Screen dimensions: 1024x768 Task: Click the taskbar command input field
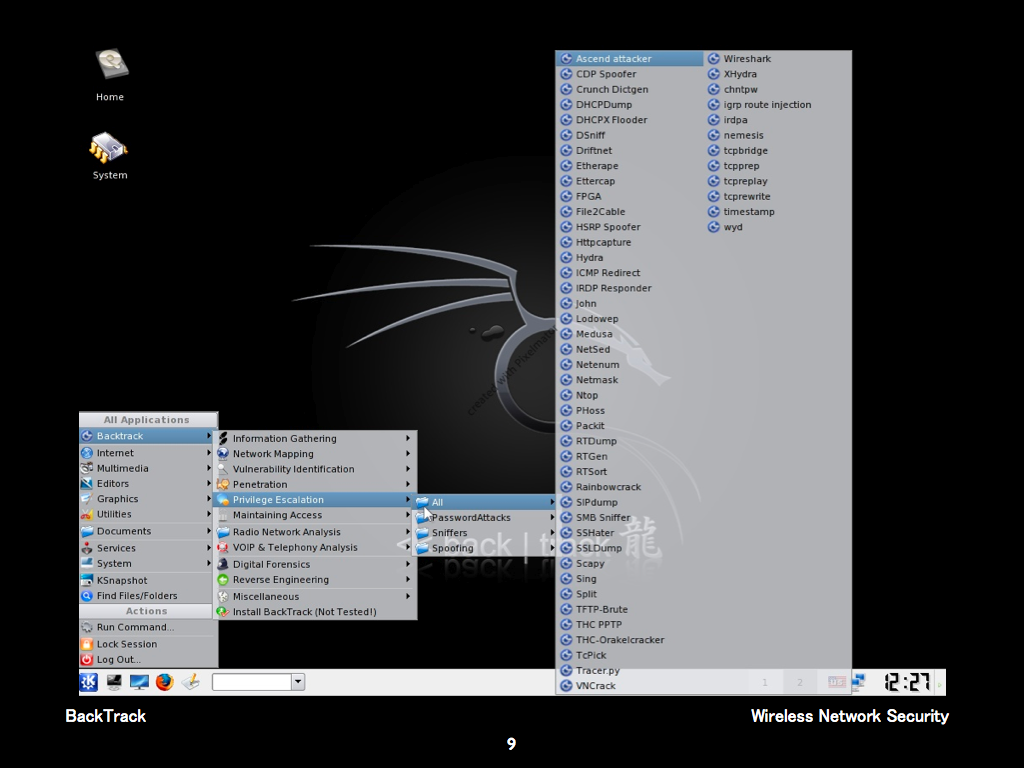click(x=251, y=682)
